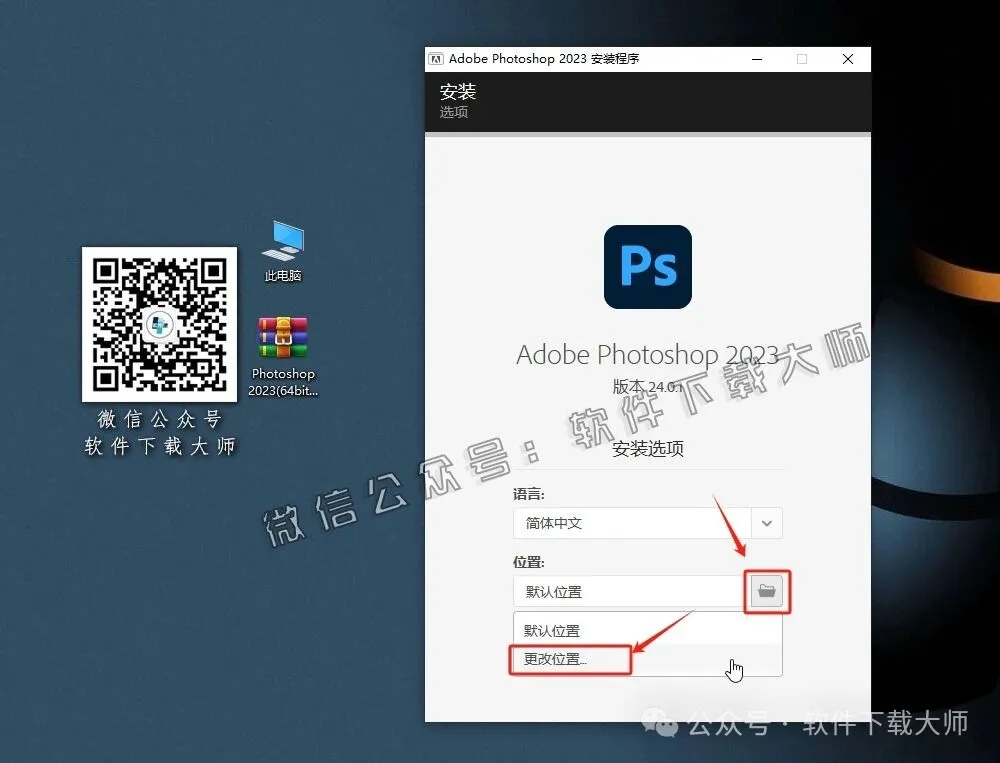Click the 简体中文 language combo box
Viewport: 1000px width, 763px height.
(620, 523)
